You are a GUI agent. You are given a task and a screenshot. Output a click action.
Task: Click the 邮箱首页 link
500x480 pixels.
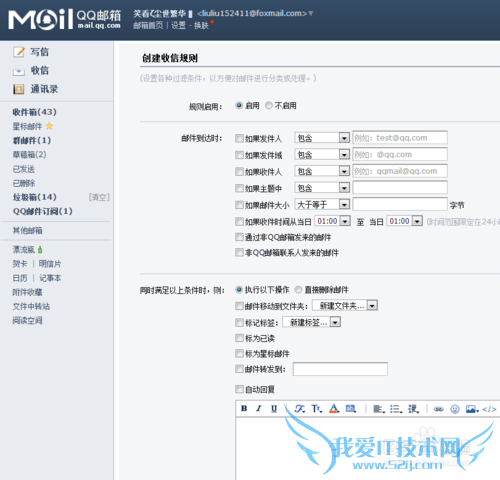[x=148, y=25]
